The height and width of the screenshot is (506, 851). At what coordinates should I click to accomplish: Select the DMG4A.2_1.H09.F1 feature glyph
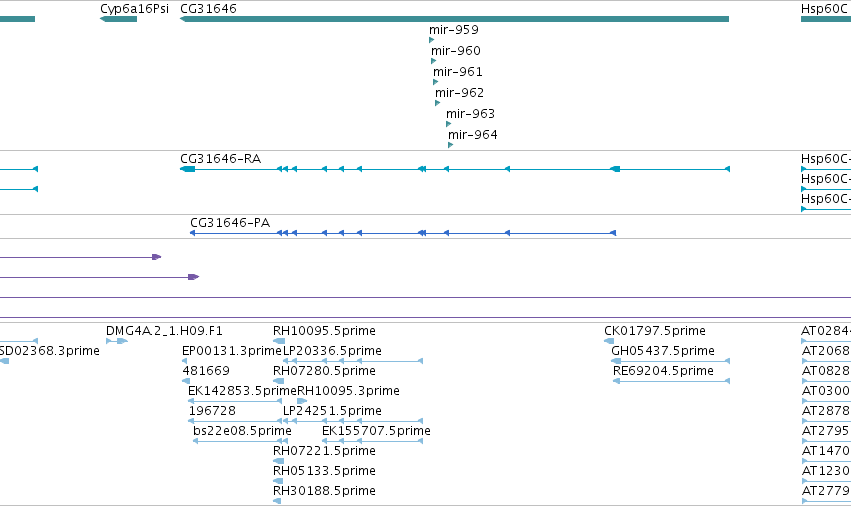[117, 341]
